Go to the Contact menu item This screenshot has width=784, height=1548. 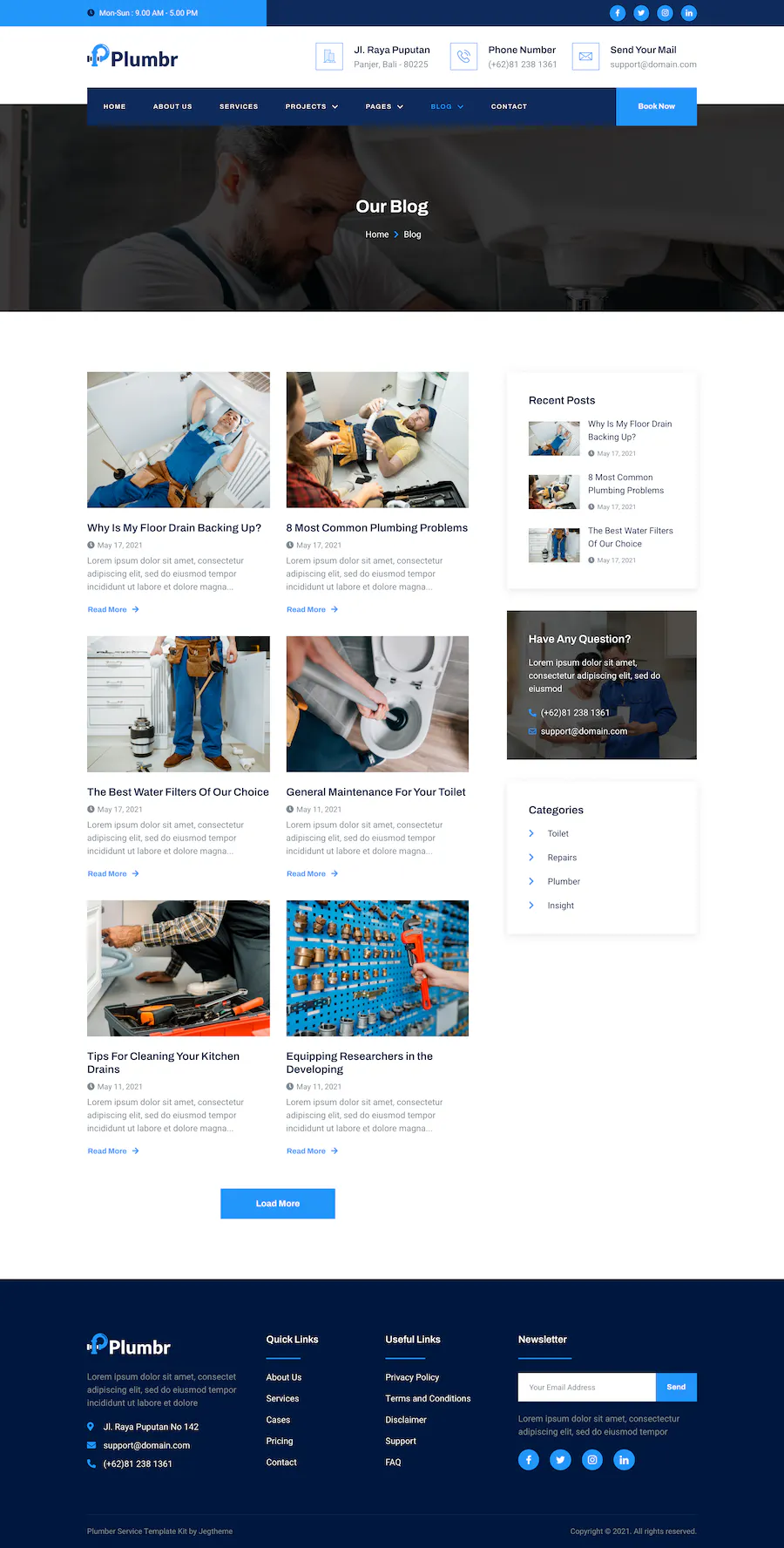click(x=509, y=106)
